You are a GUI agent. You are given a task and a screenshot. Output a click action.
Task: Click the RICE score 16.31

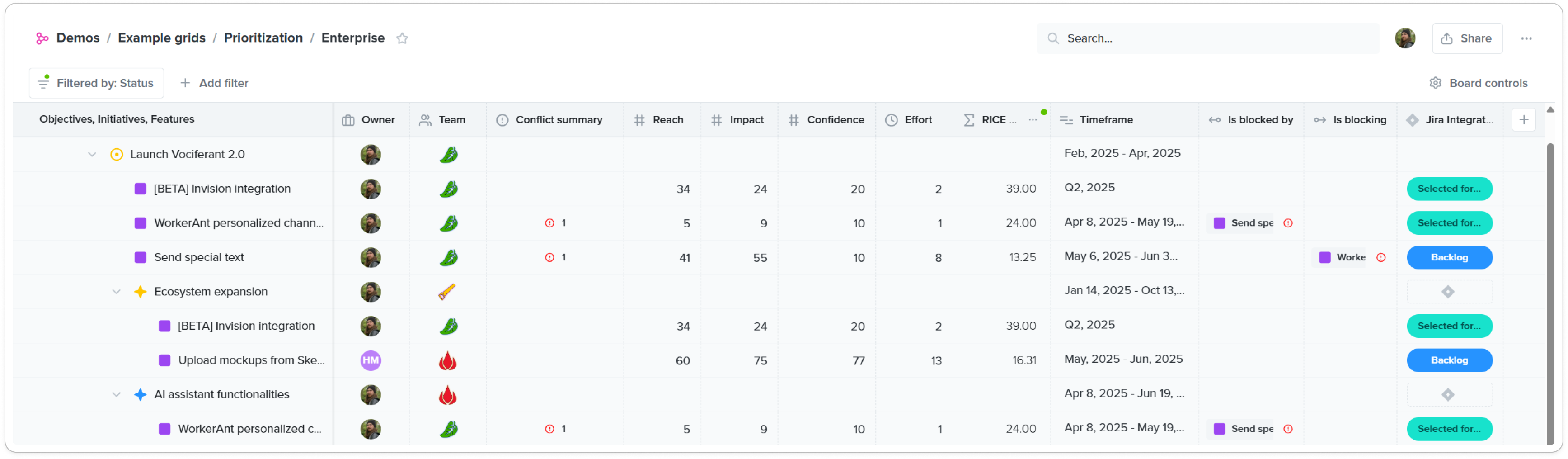1024,360
